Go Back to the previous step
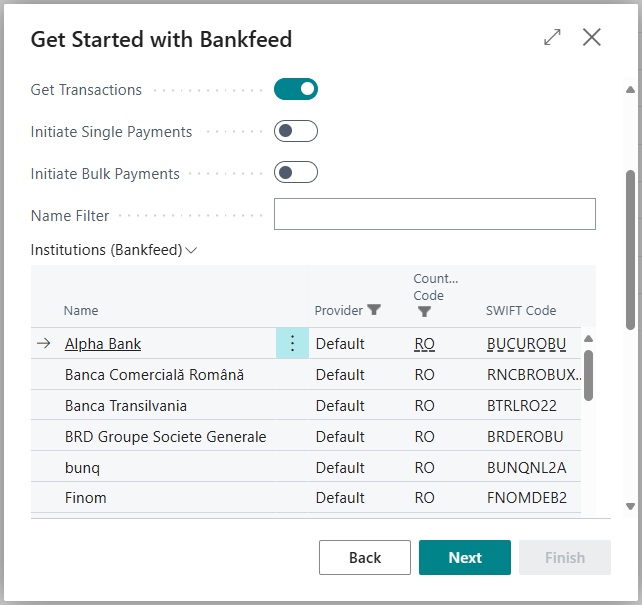The width and height of the screenshot is (642, 605). click(x=365, y=558)
